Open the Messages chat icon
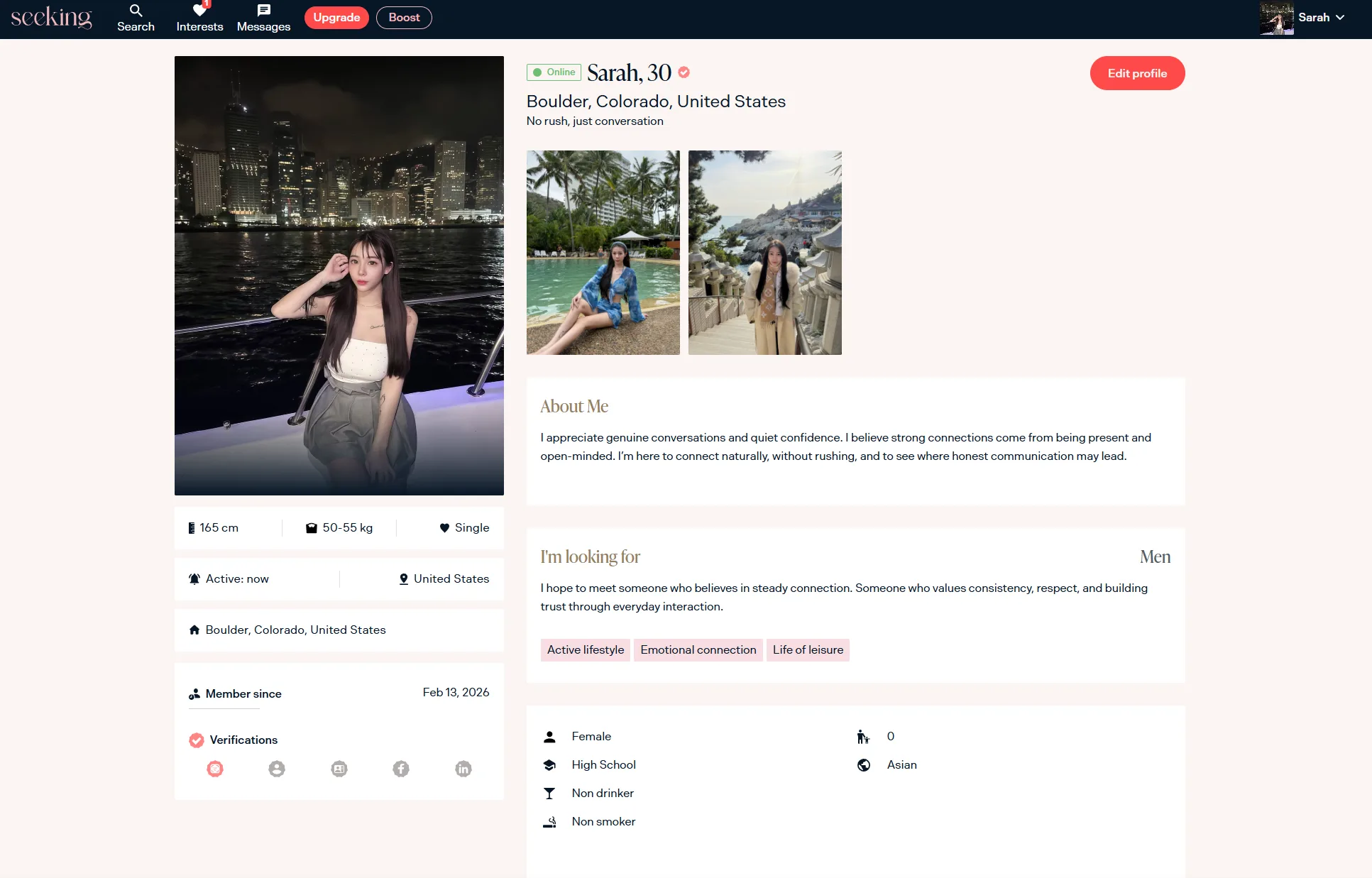Screen dimensions: 1372x878 click(x=263, y=11)
